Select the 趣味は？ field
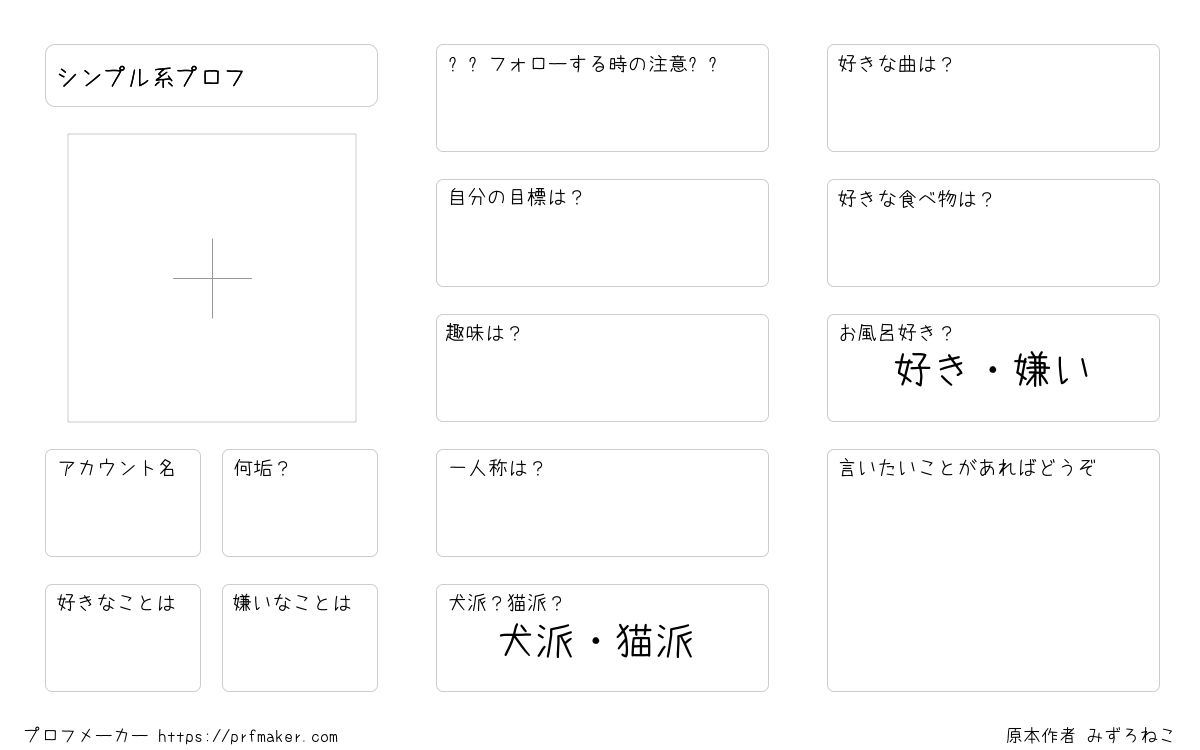This screenshot has width=1200, height=750. pos(602,368)
